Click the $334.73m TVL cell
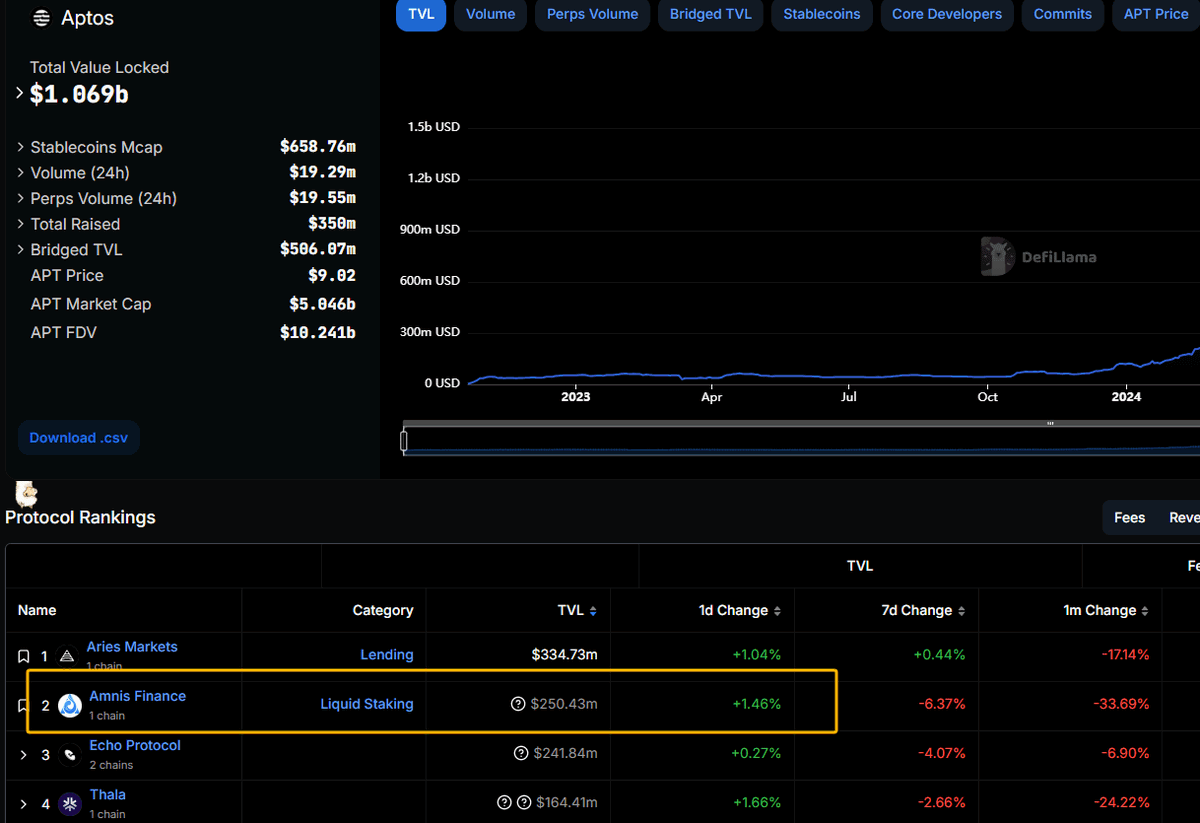Image resolution: width=1200 pixels, height=823 pixels. (565, 655)
